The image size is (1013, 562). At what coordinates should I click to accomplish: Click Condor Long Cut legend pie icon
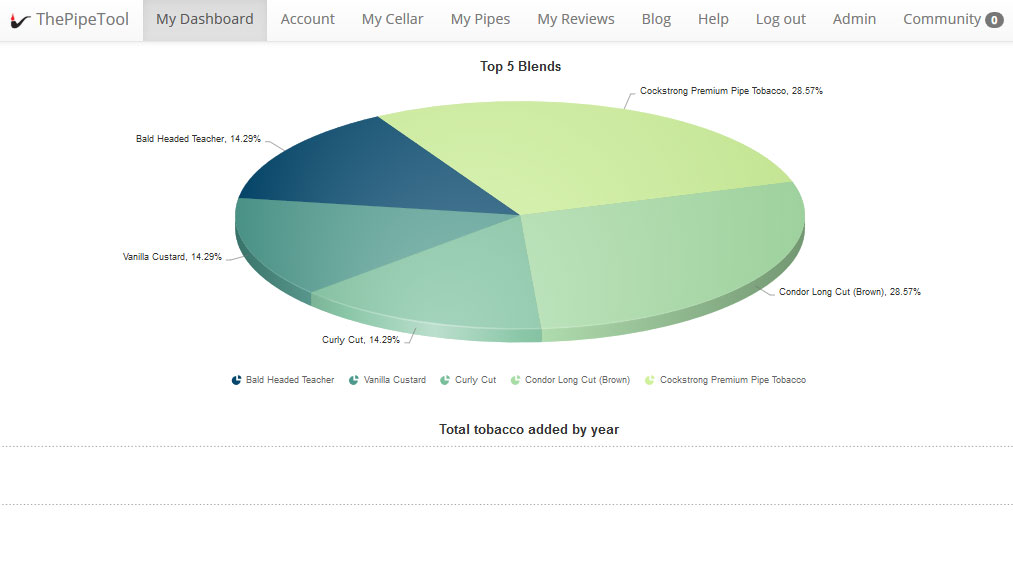point(516,380)
